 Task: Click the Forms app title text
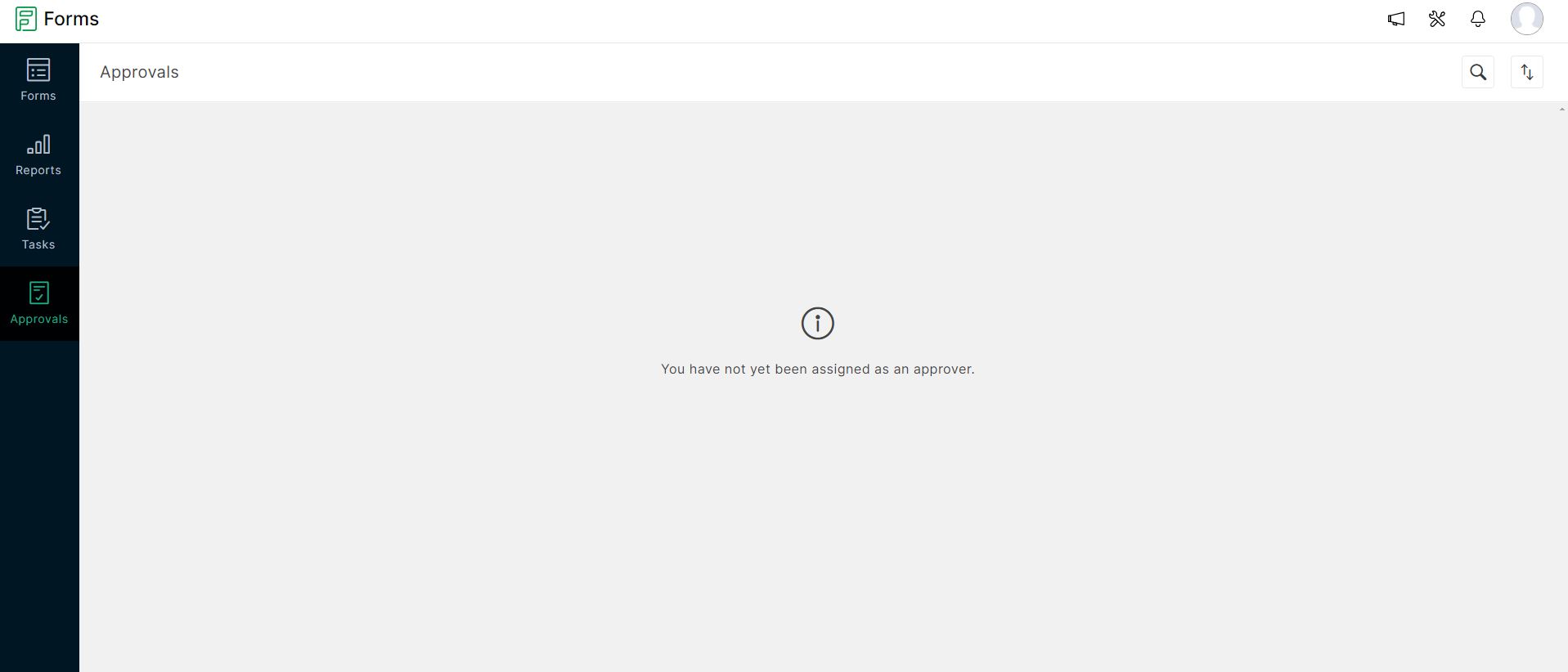71,19
